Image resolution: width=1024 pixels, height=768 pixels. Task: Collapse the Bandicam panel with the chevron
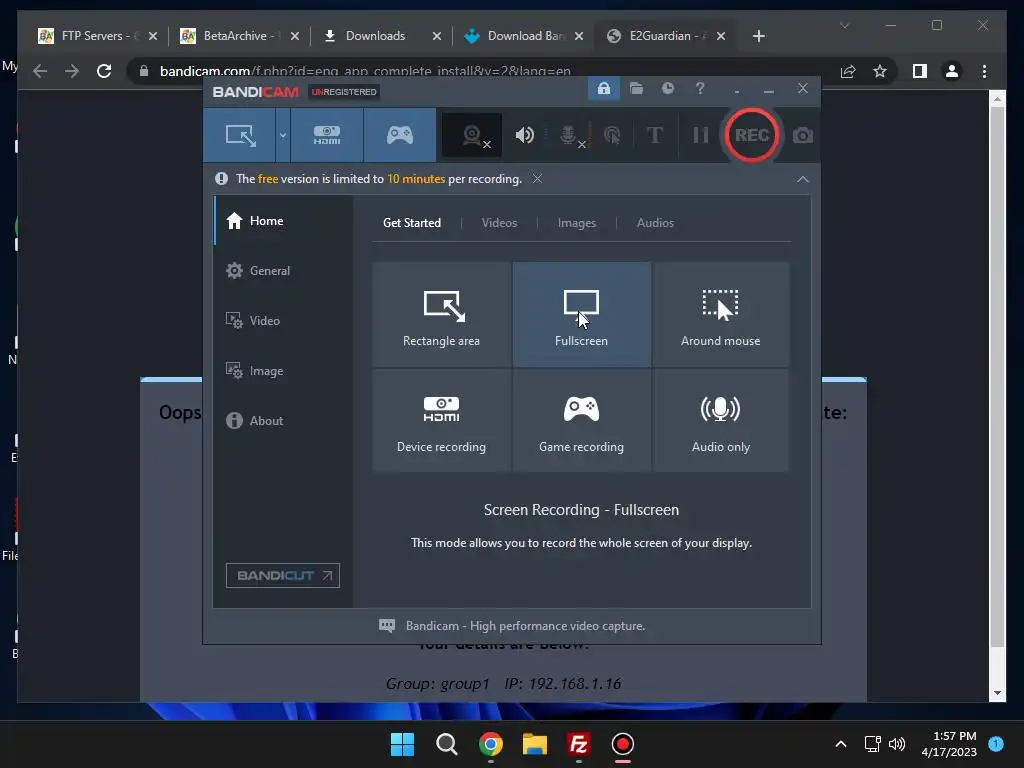click(x=803, y=180)
